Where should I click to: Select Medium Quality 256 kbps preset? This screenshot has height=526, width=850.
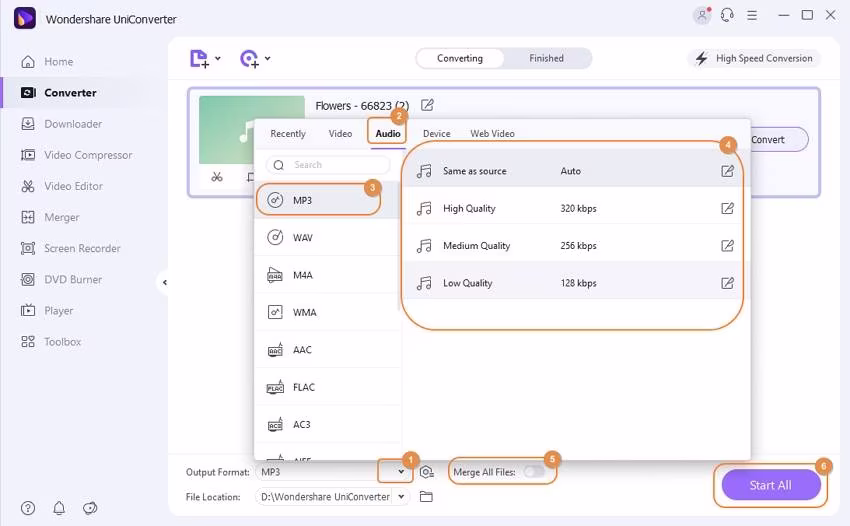(x=575, y=246)
